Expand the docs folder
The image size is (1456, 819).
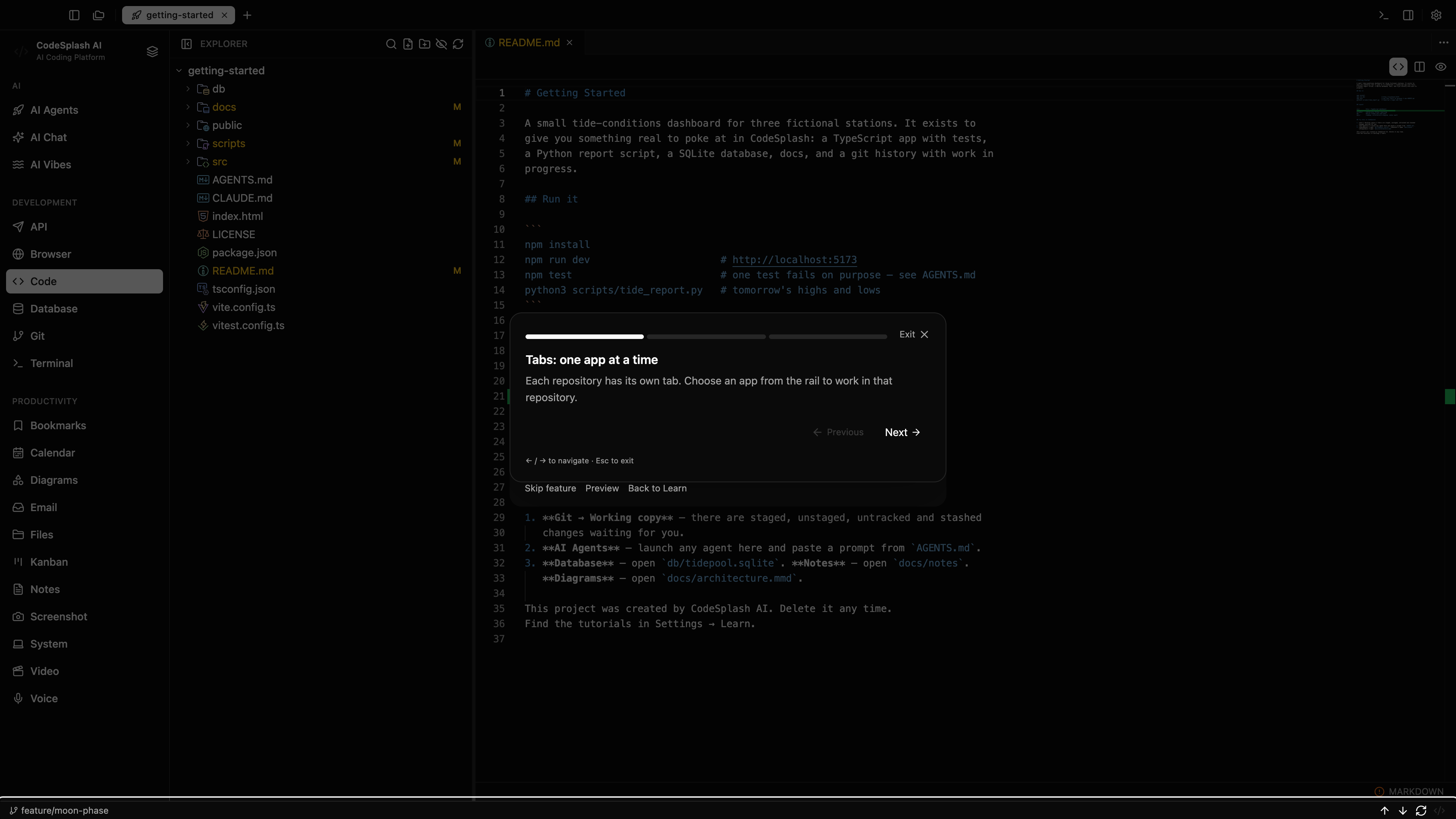pyautogui.click(x=188, y=107)
